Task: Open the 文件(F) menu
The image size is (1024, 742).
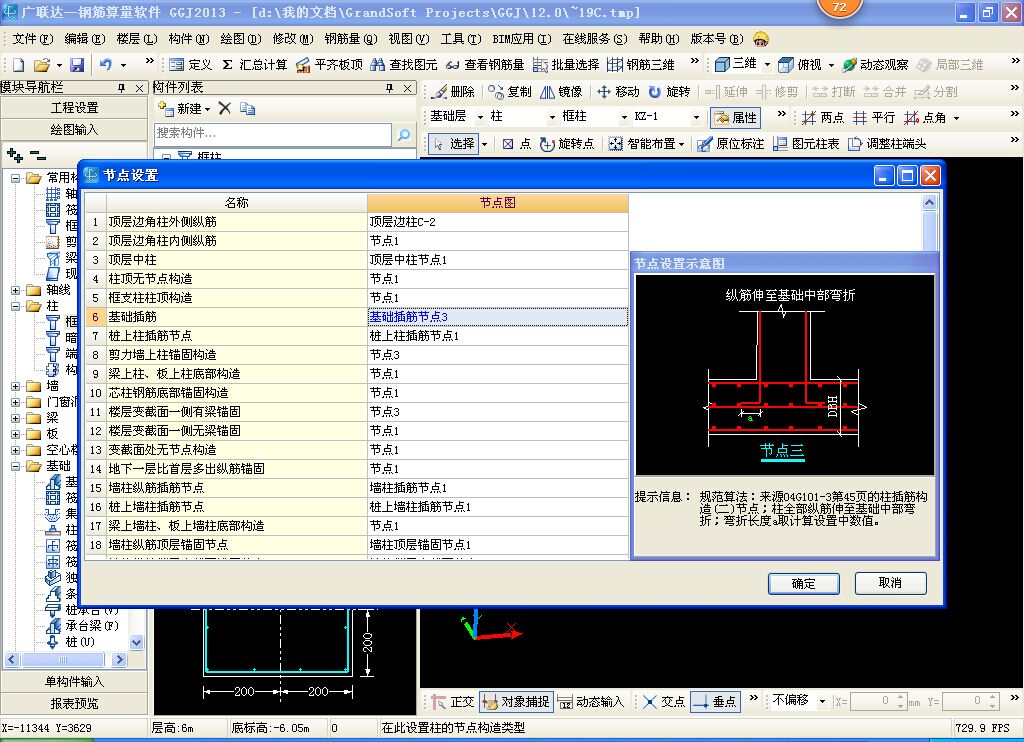Action: pyautogui.click(x=33, y=39)
